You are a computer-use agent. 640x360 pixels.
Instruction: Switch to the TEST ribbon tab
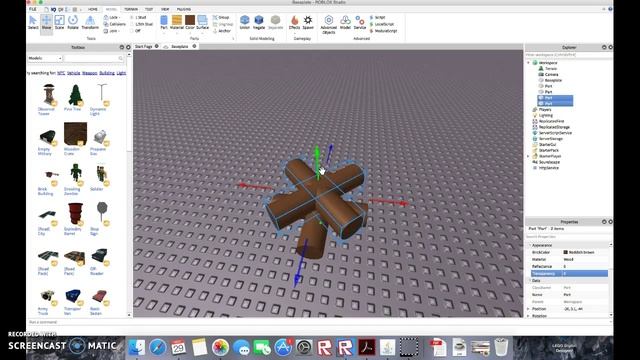pyautogui.click(x=149, y=9)
